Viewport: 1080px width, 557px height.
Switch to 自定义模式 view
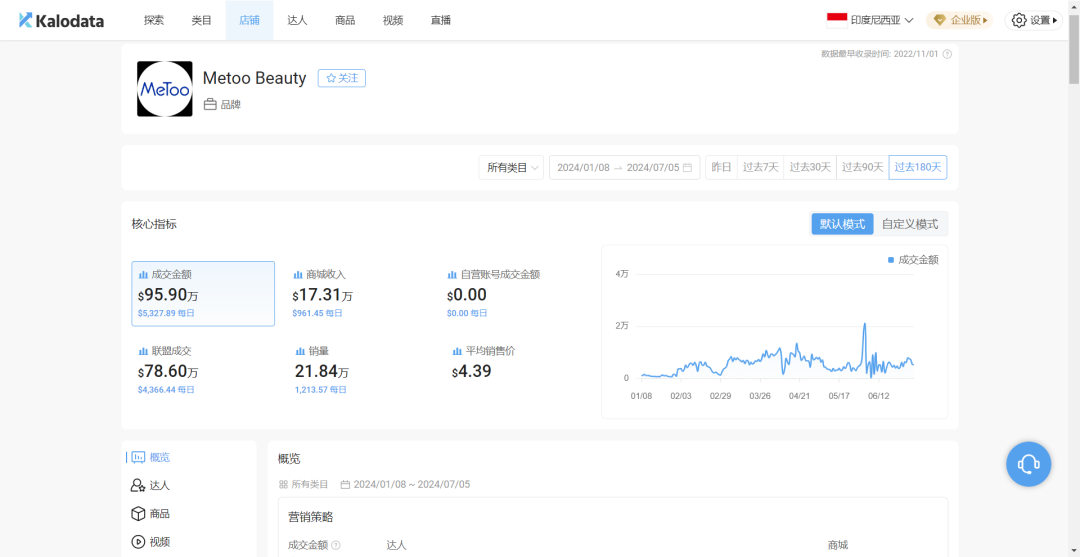coord(910,224)
